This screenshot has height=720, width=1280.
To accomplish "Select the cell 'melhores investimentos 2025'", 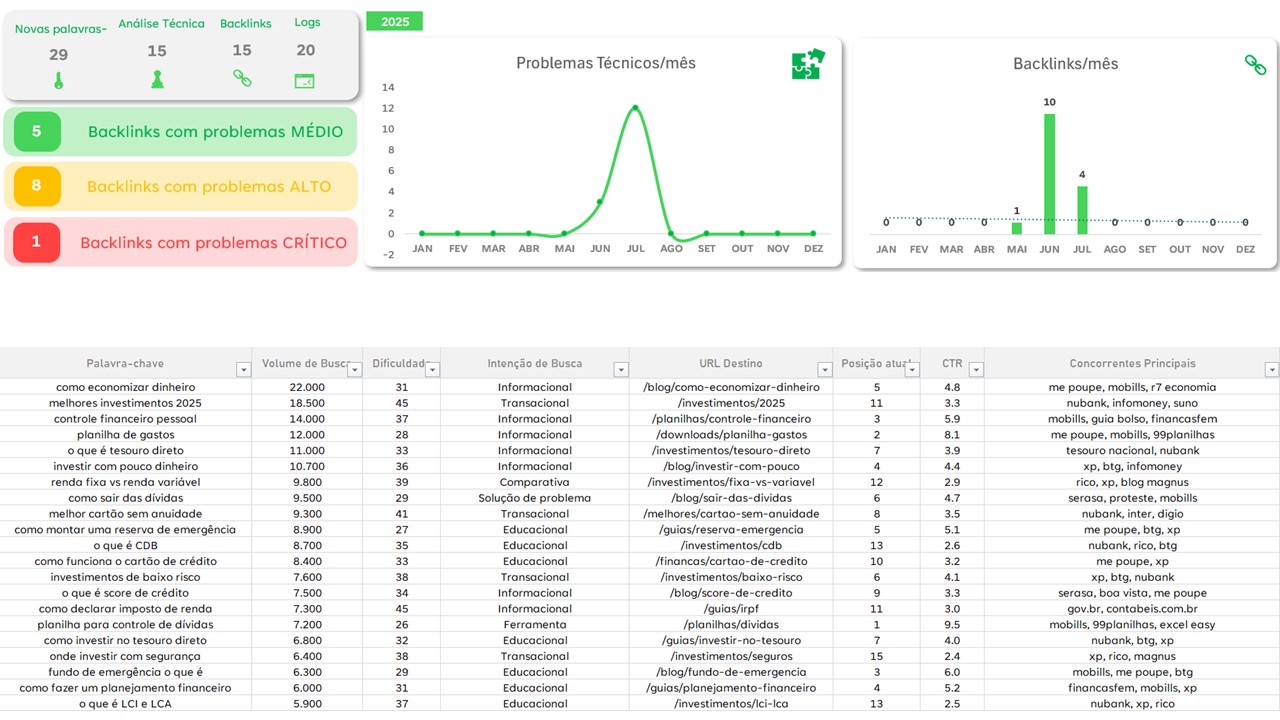I will [x=126, y=403].
